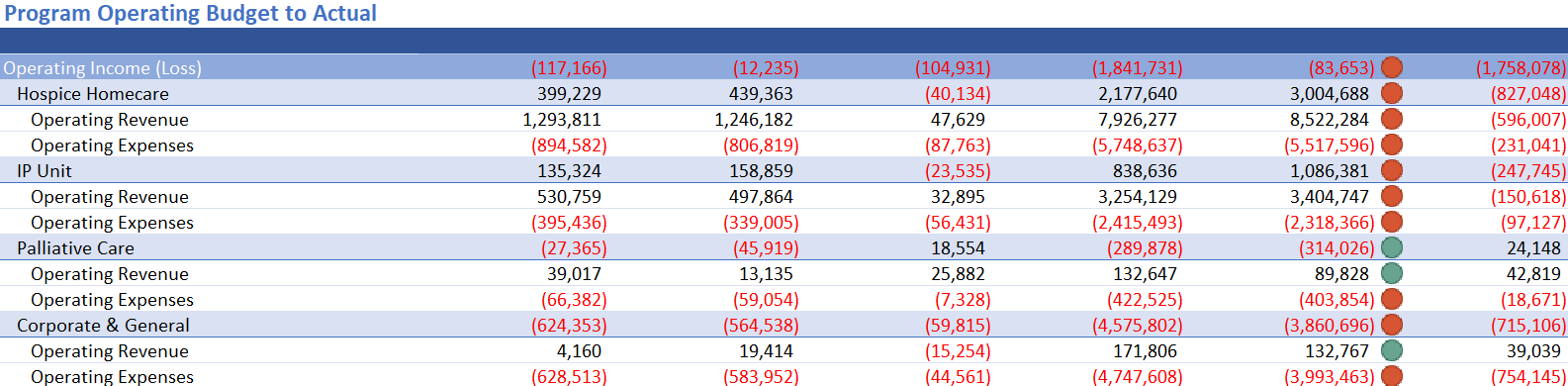Click the red circle beside (2,318,366)
Viewport: 1568px width, 386px height.
1392,222
